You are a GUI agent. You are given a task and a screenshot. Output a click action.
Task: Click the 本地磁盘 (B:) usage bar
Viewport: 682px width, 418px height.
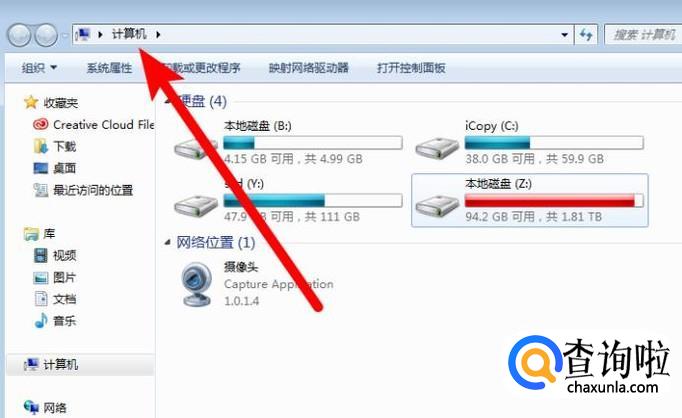click(313, 143)
